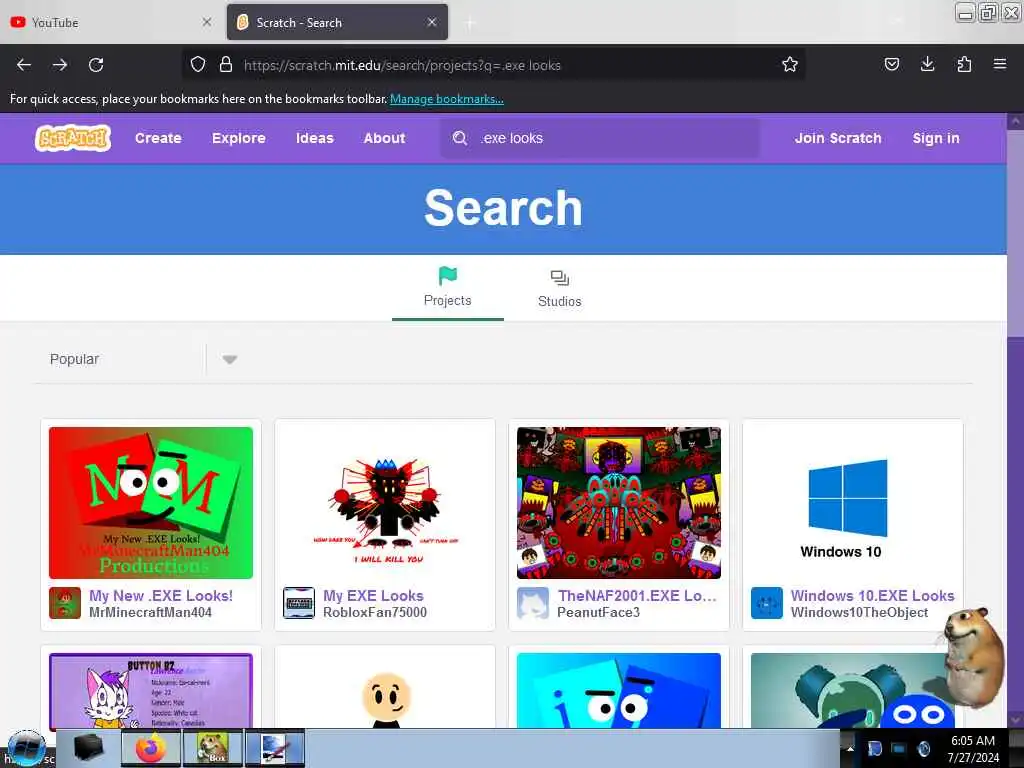This screenshot has width=1024, height=768.
Task: Visit Windows10TheObject's profile name
Action: (859, 613)
